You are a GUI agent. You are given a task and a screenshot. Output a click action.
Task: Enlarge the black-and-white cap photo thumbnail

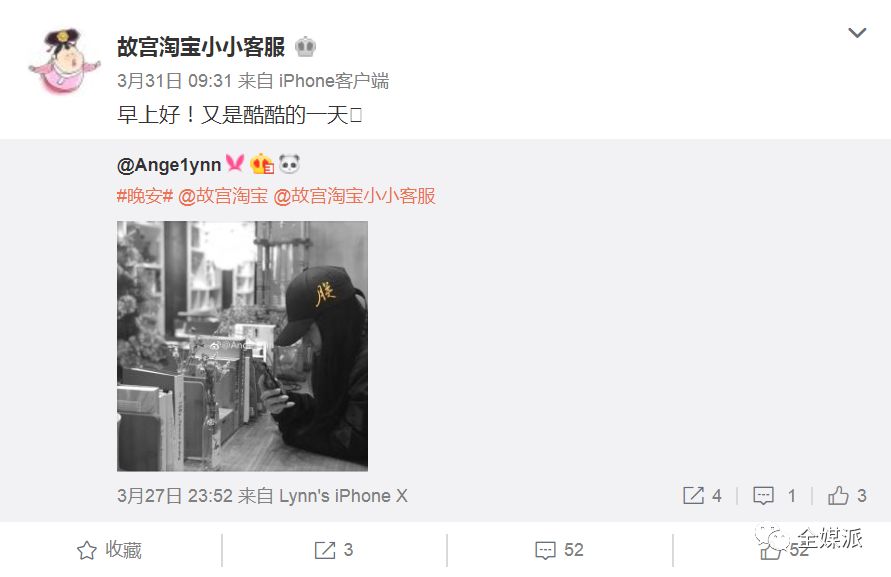[243, 346]
